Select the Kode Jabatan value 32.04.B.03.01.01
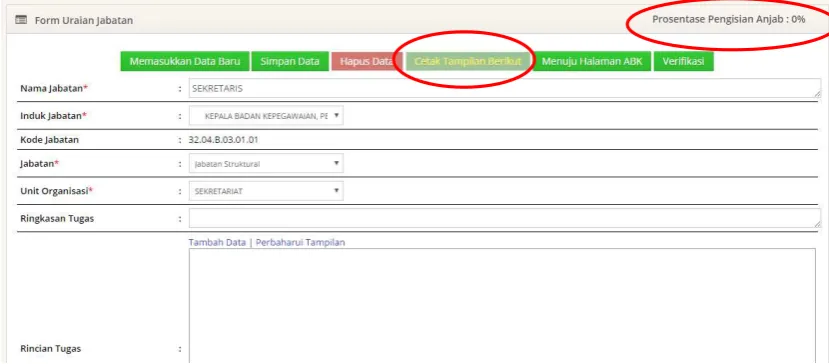 pyautogui.click(x=223, y=140)
